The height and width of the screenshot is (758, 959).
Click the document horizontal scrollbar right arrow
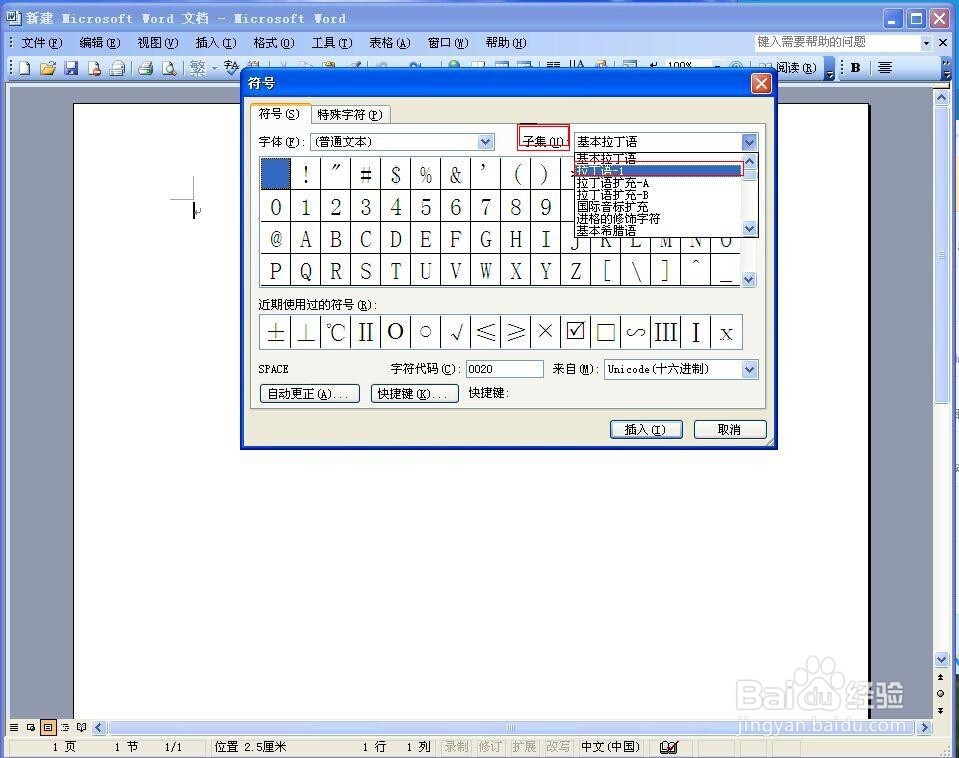(x=924, y=727)
